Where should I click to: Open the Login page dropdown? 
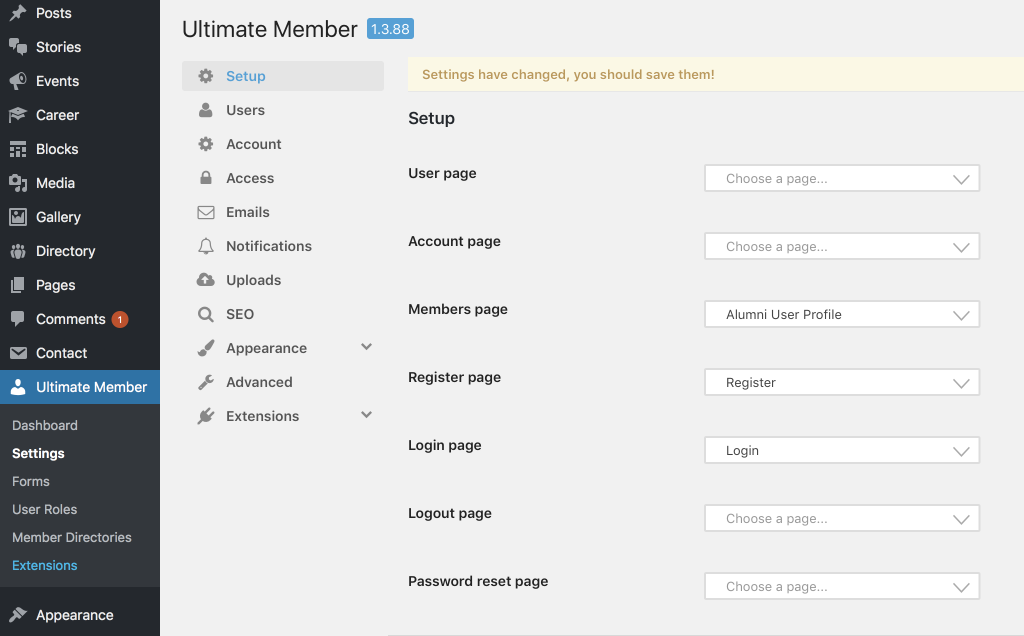[x=842, y=450]
